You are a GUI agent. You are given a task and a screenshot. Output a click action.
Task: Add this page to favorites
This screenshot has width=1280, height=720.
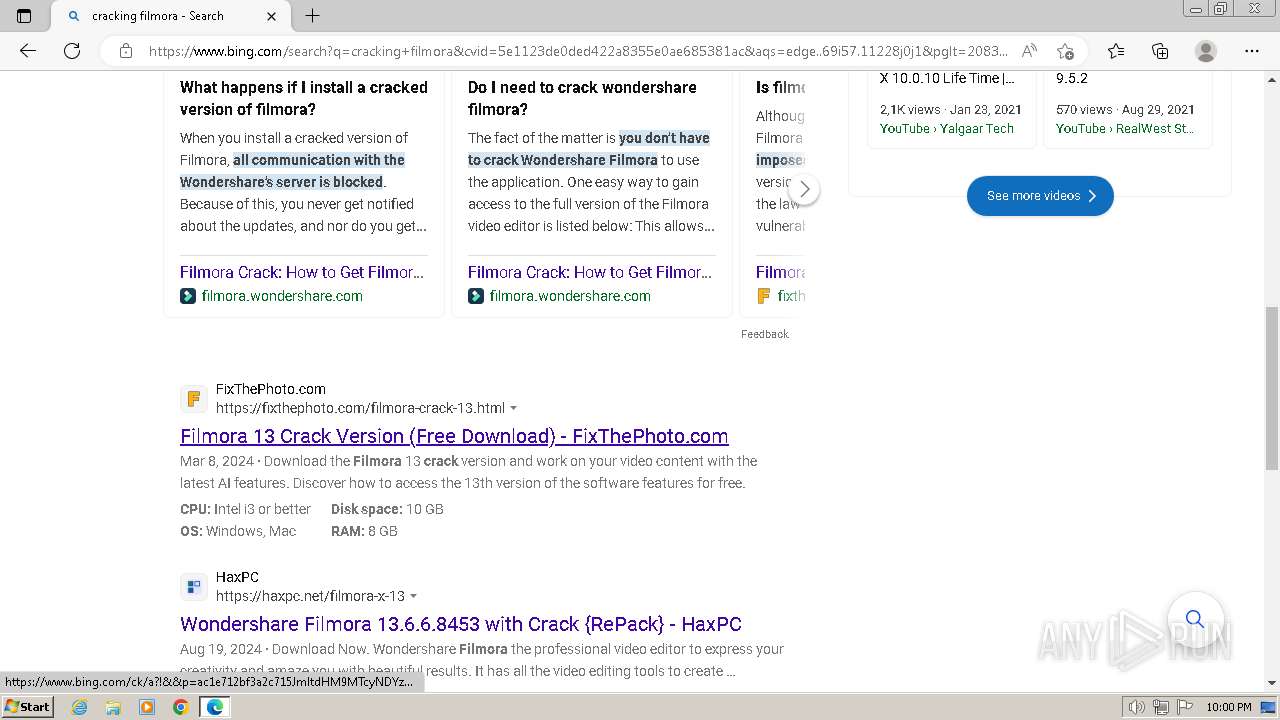click(1065, 51)
